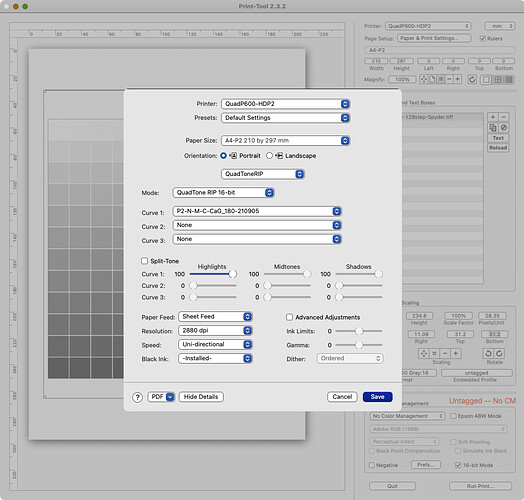Expand the Resolution 2880 dpi dropdown
Viewport: 524px width, 500px height.
coord(215,331)
